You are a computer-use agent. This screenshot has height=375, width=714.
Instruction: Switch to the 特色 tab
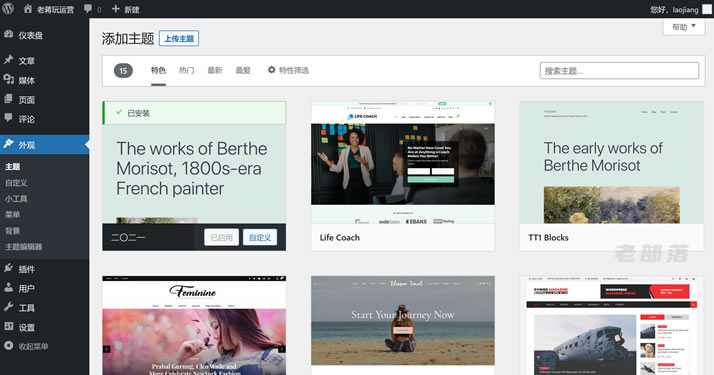pyautogui.click(x=158, y=70)
